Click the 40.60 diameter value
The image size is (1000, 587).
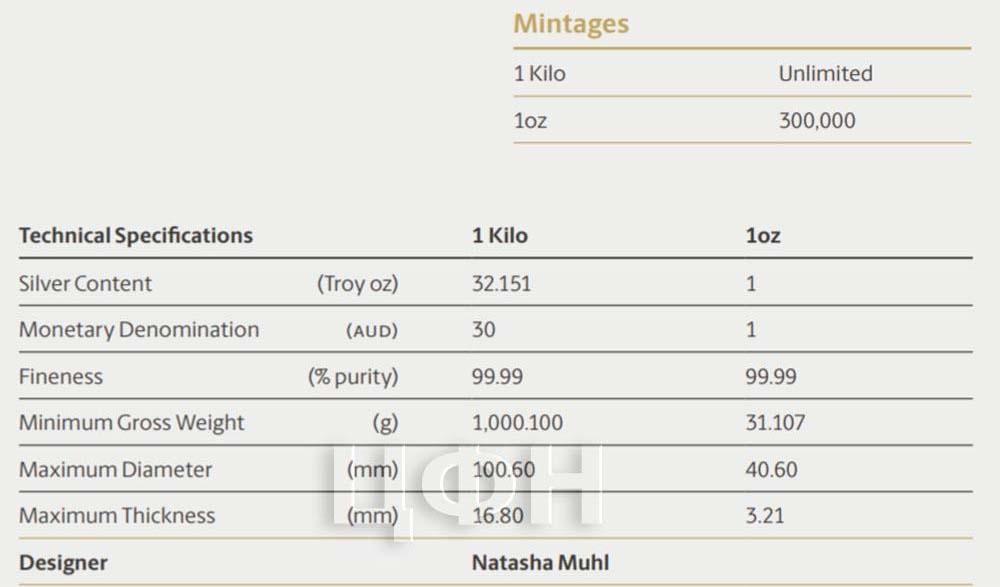pos(771,470)
